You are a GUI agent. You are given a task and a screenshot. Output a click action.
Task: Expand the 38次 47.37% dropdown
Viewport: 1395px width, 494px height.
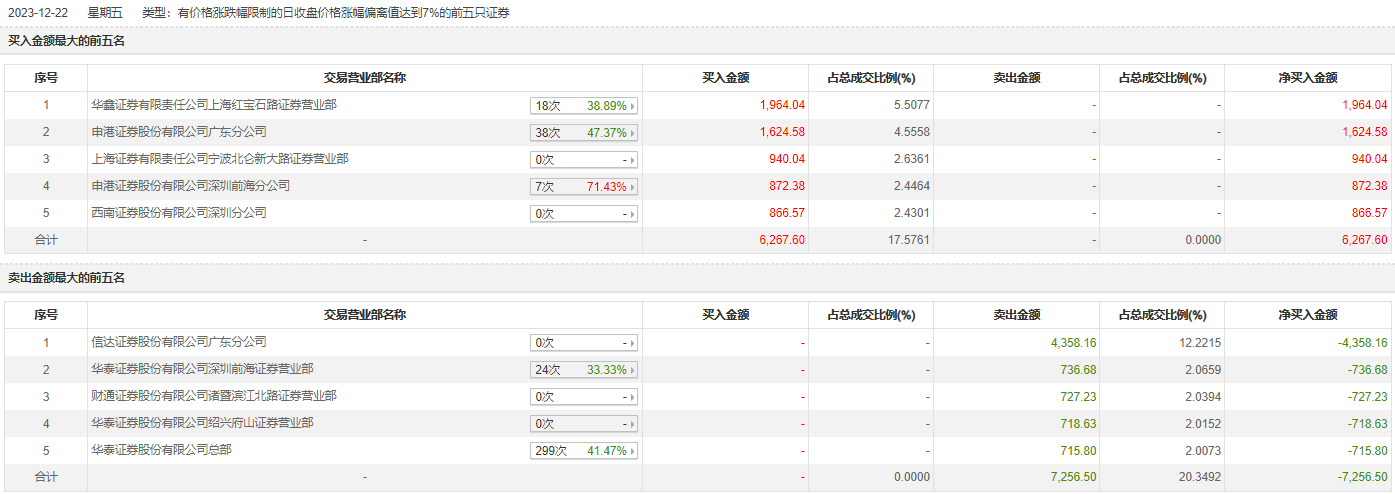[584, 132]
